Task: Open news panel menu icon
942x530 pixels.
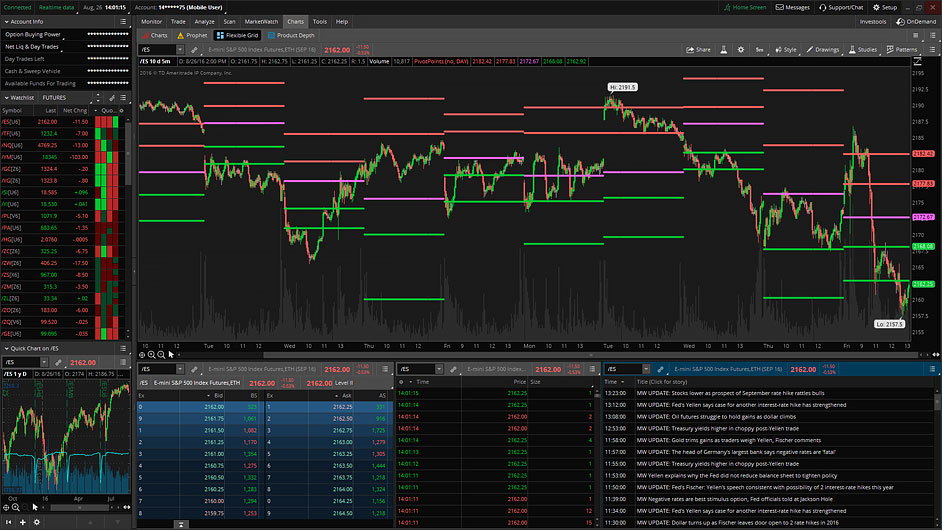Action: click(x=932, y=369)
